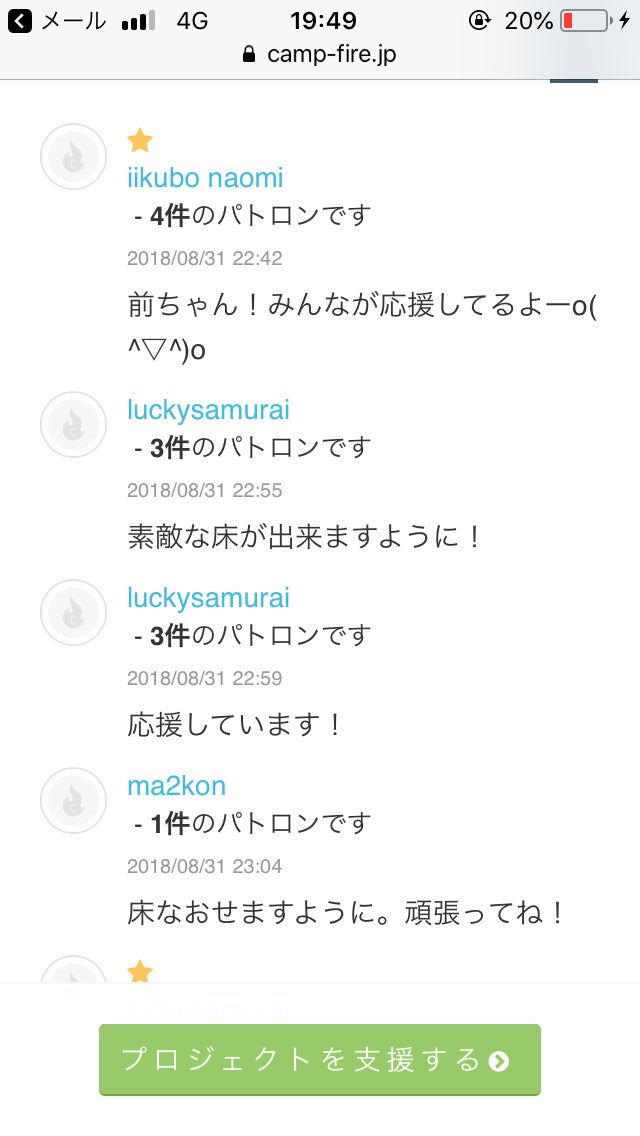Tap first luckysamurai avatar at 22:55 comment
This screenshot has height=1136, width=640.
73,424
